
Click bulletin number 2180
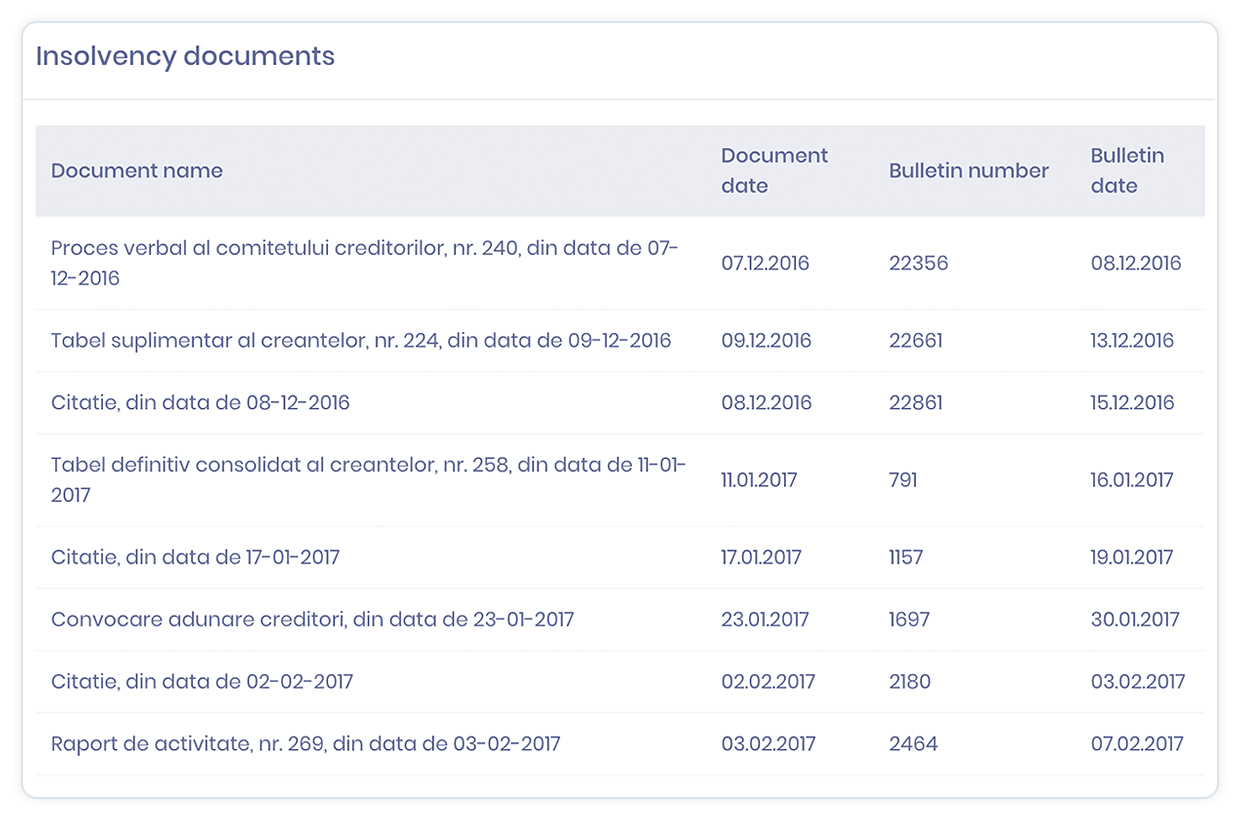click(x=910, y=682)
